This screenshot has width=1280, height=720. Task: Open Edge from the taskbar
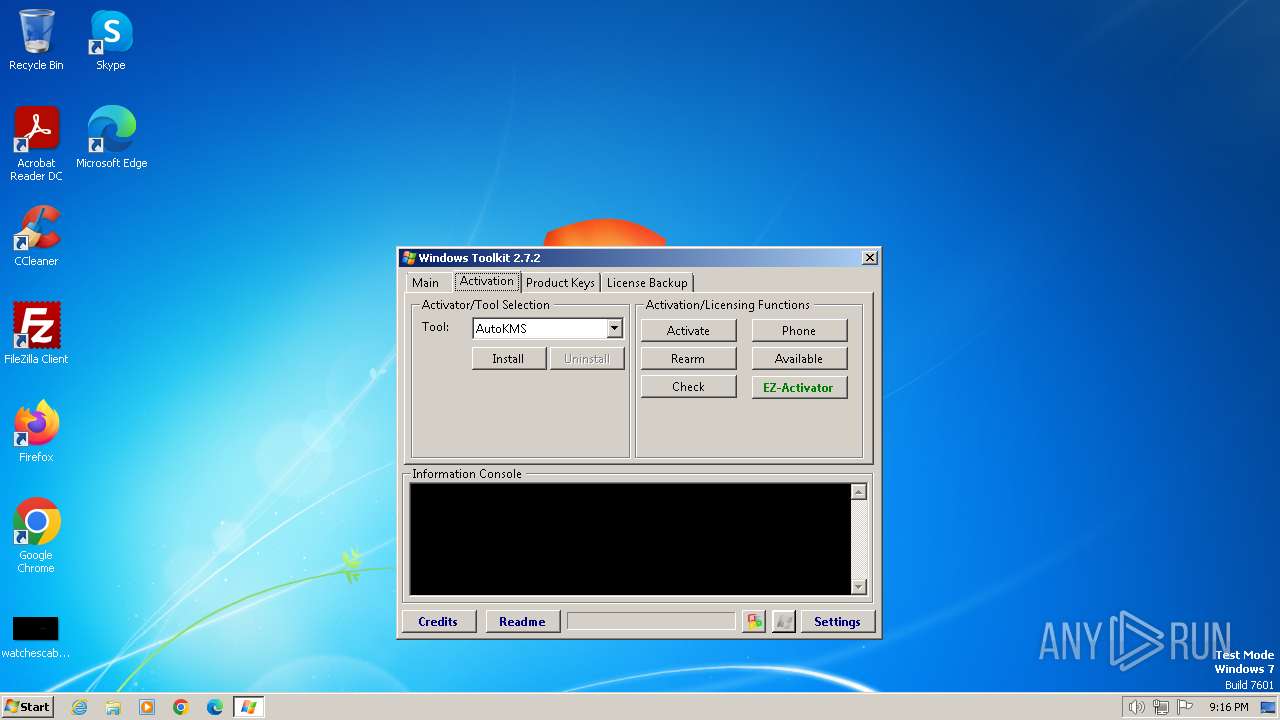pyautogui.click(x=215, y=707)
